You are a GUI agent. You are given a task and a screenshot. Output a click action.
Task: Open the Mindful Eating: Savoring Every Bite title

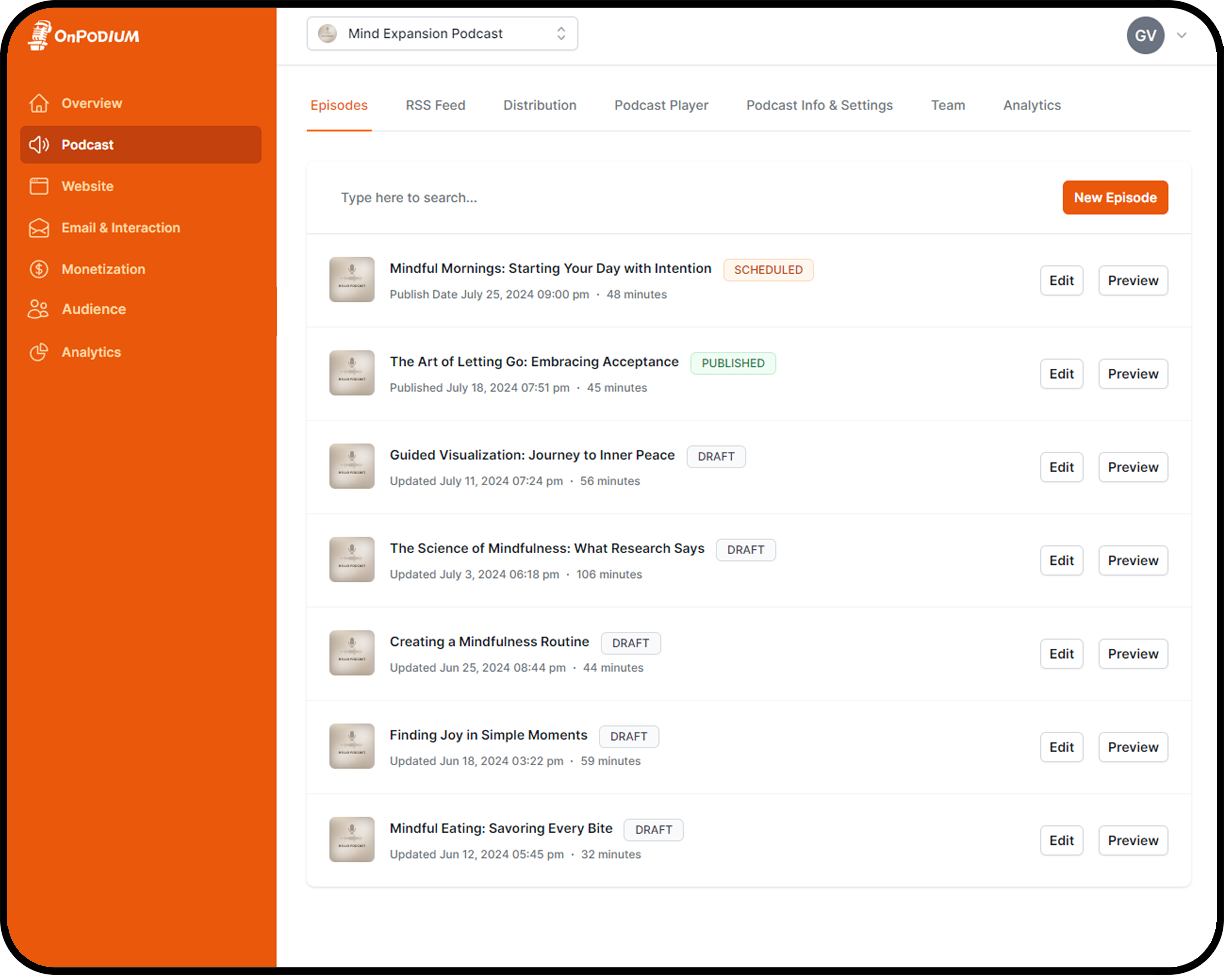click(x=501, y=829)
